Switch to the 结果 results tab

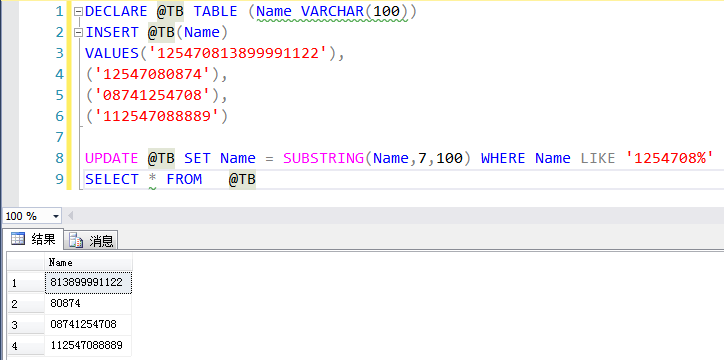(x=32, y=239)
